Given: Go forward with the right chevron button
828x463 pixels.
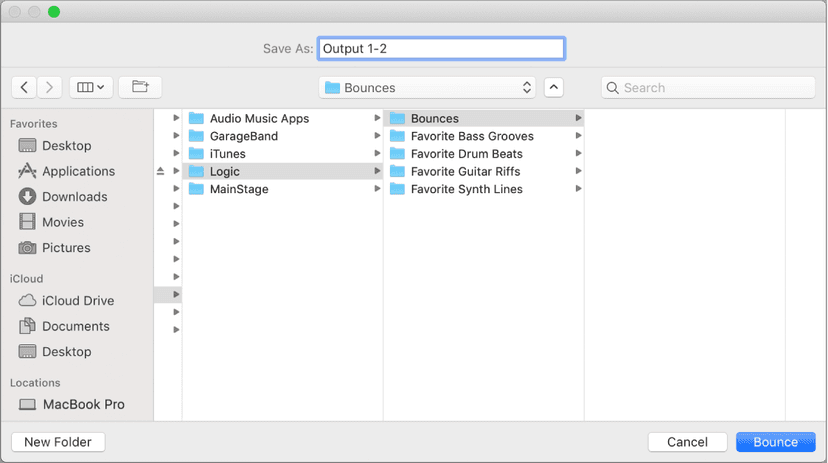Looking at the screenshot, I should [50, 87].
